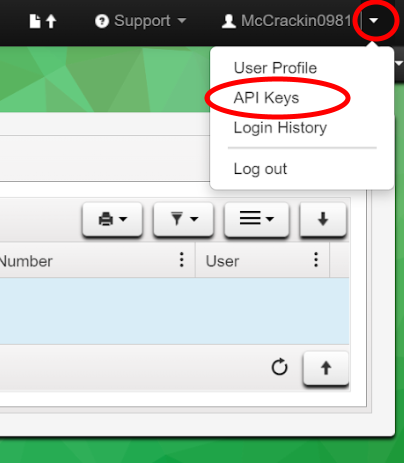Refresh the grid with the reload icon
Image resolution: width=404 pixels, height=463 pixels.
tap(279, 367)
